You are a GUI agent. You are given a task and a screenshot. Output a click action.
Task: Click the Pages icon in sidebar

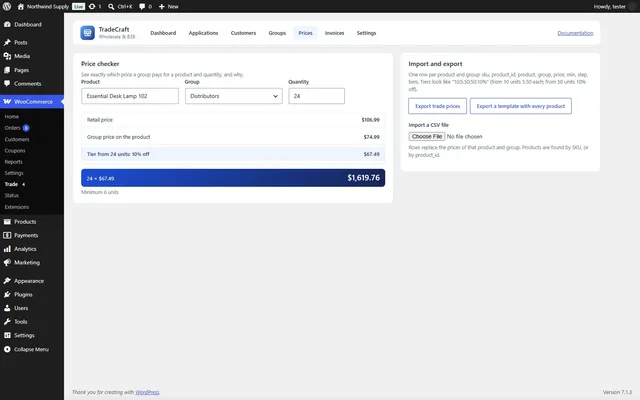(x=7, y=70)
